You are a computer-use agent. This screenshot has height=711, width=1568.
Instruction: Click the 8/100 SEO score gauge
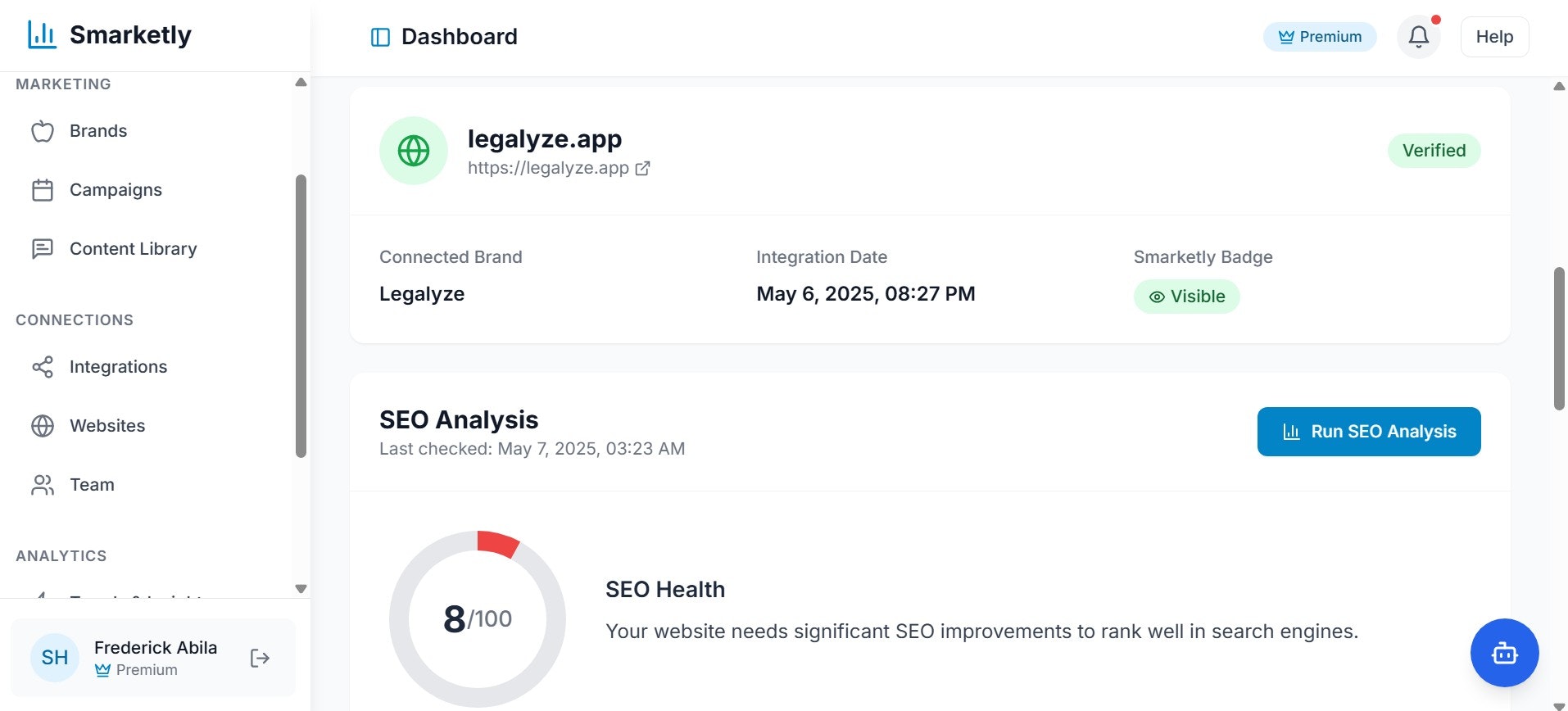coord(478,618)
